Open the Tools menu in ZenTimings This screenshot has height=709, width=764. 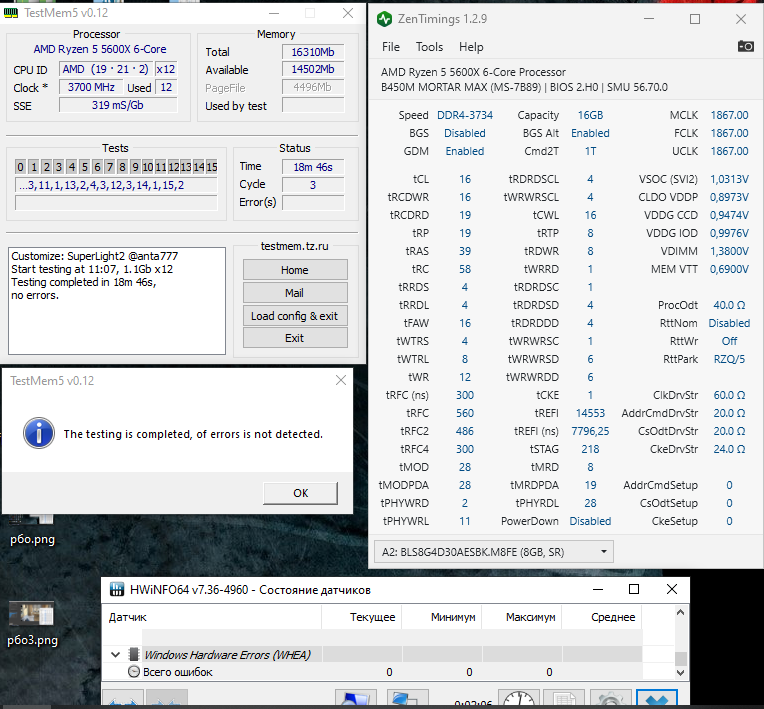[x=429, y=47]
